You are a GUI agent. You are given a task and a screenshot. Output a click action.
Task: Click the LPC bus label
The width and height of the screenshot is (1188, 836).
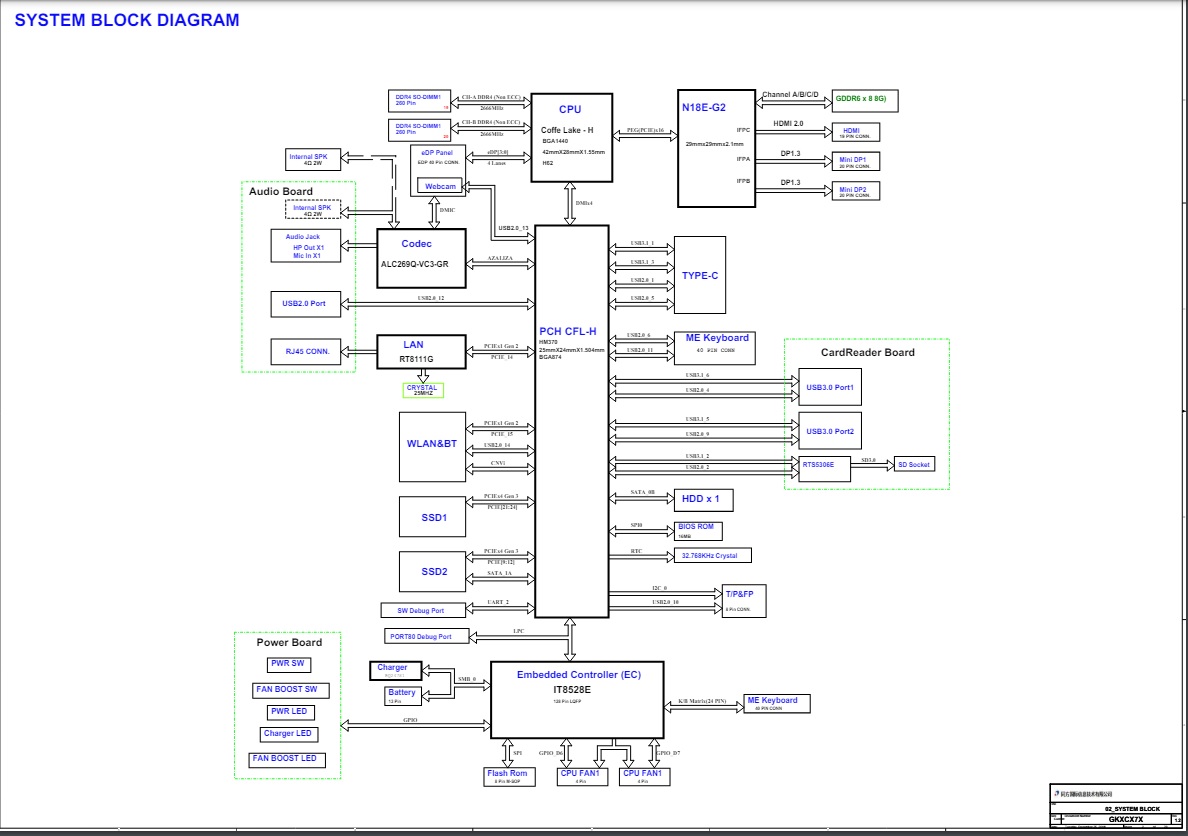point(518,631)
